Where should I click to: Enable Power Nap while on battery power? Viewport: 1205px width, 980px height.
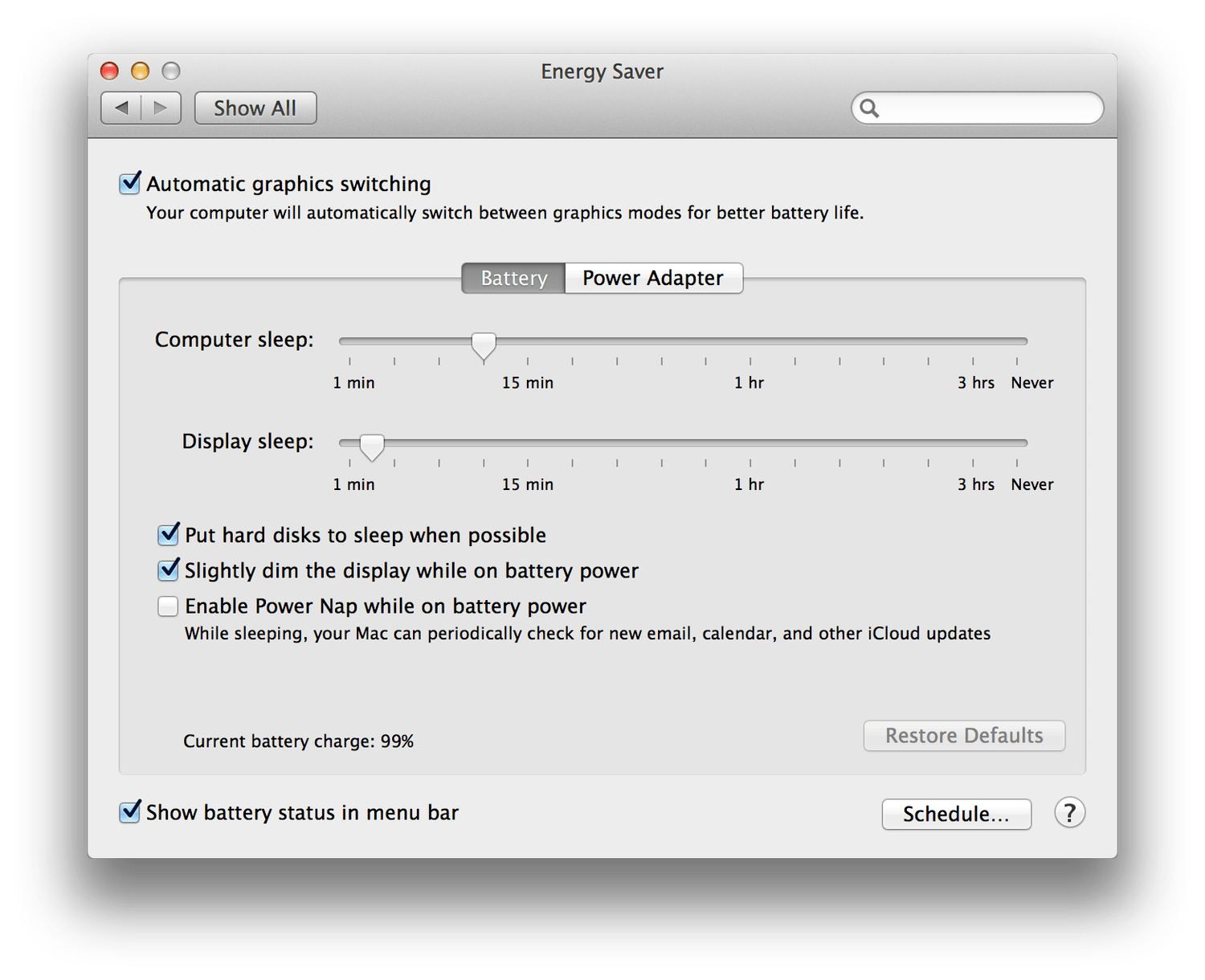tap(168, 606)
